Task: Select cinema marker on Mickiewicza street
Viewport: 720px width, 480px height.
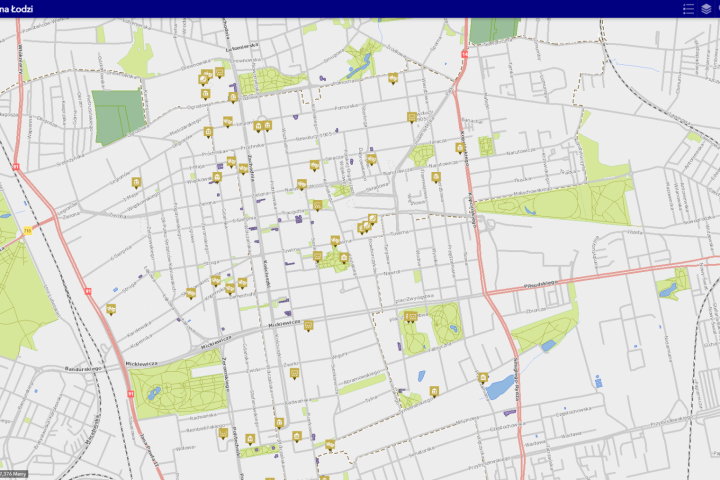Action: tap(309, 326)
